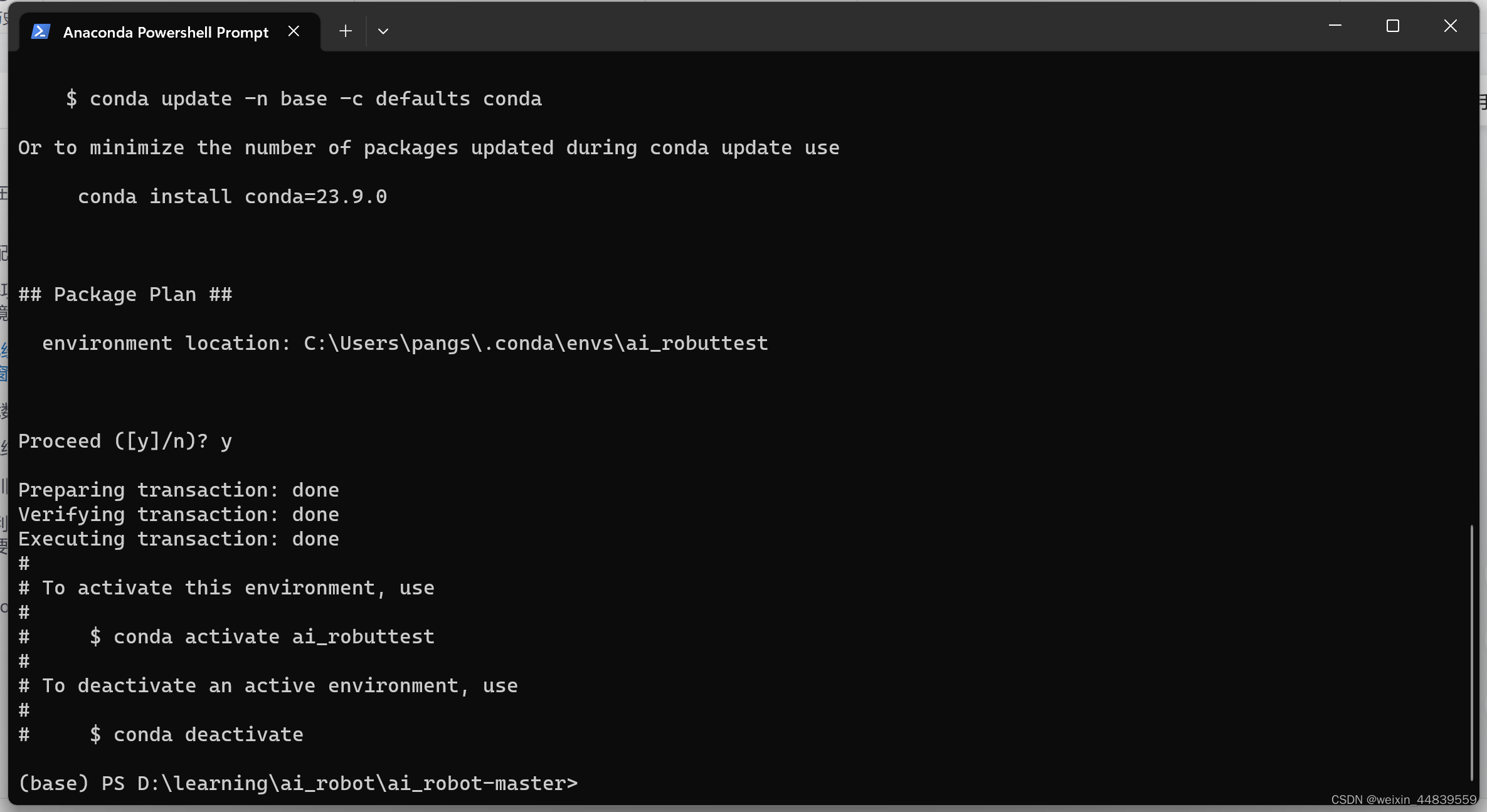1487x812 pixels.
Task: Click the 'conda activate ai_robuttest' command text
Action: pos(274,636)
